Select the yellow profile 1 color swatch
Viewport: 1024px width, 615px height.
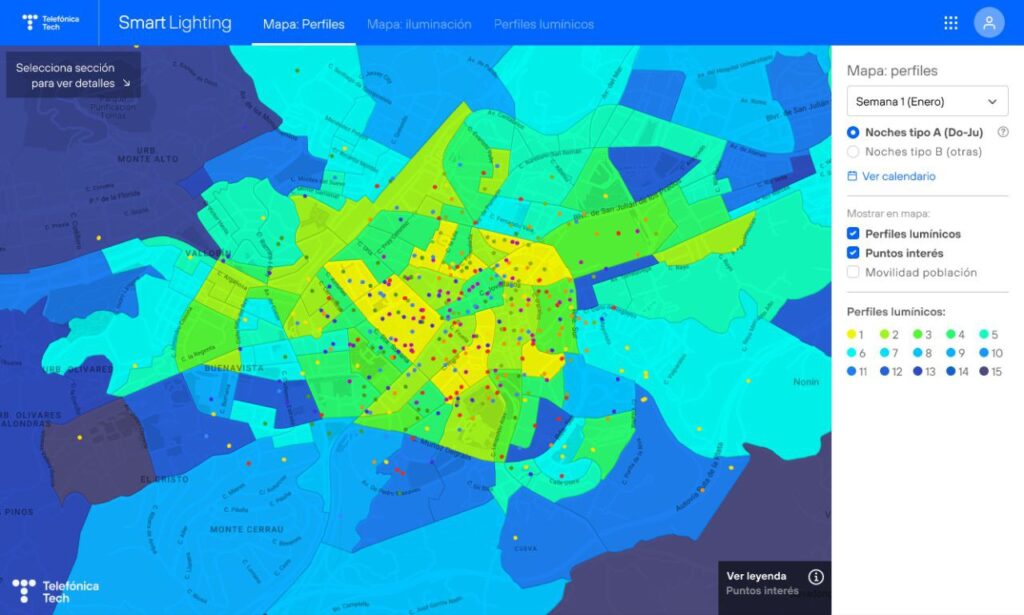(852, 335)
